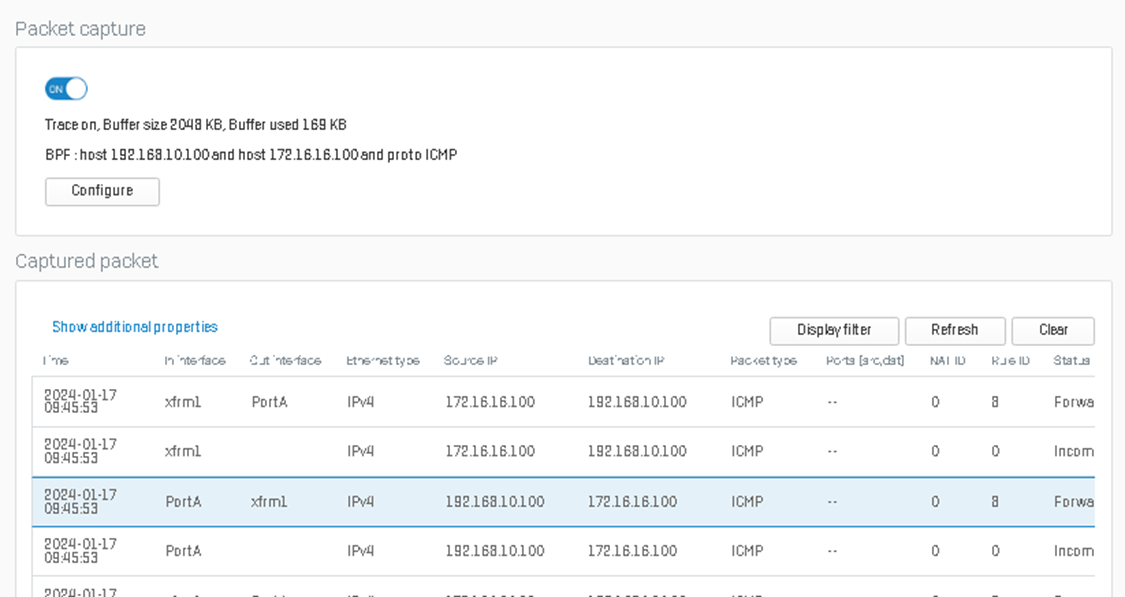Select the first xfrm1 ICMP packet row
This screenshot has height=597, width=1125.
(x=500, y=401)
